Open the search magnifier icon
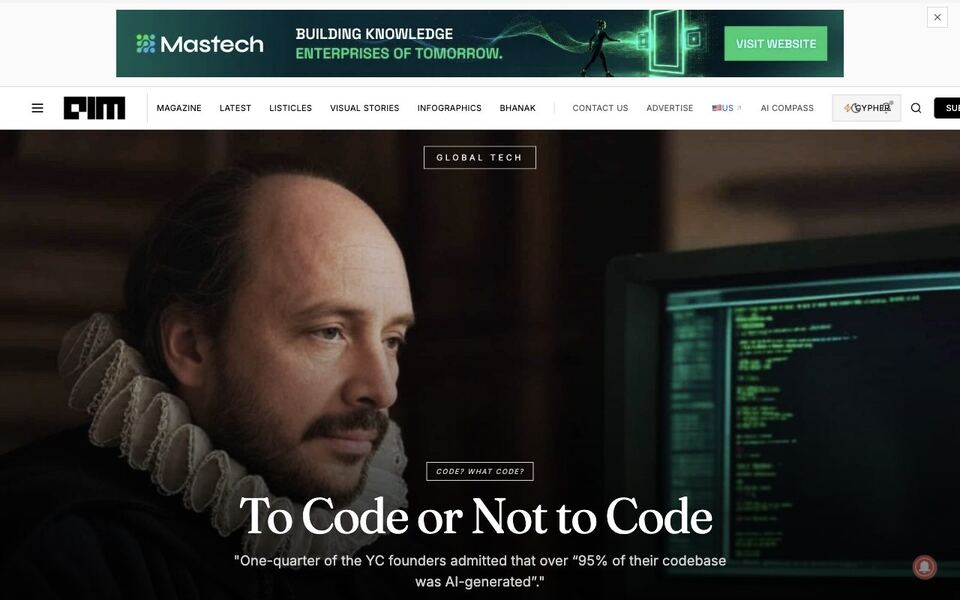Screen dimensions: 960x600 tap(916, 108)
